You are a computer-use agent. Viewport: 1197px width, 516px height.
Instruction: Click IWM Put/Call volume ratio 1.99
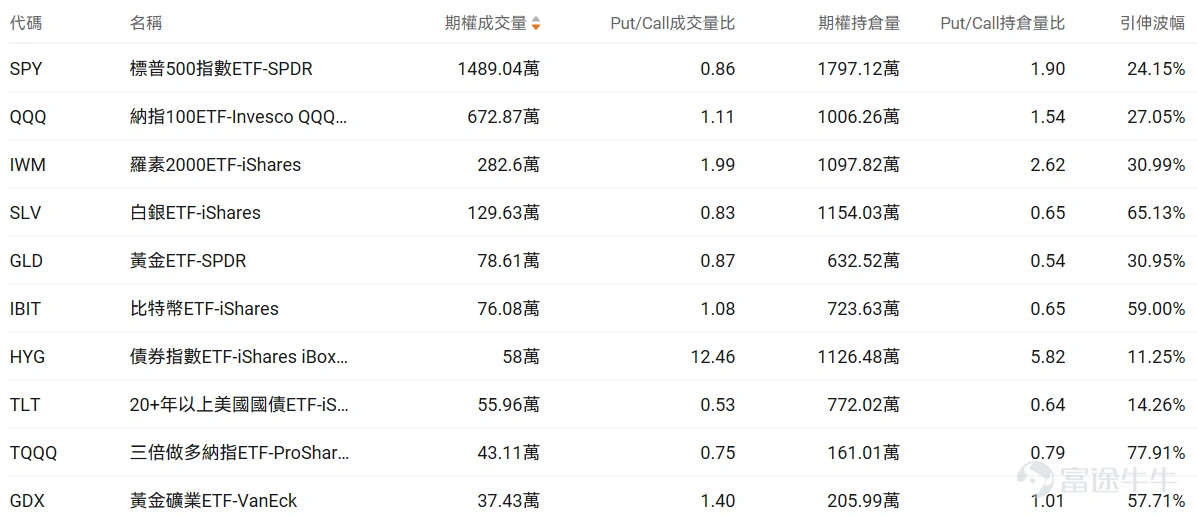coord(718,165)
